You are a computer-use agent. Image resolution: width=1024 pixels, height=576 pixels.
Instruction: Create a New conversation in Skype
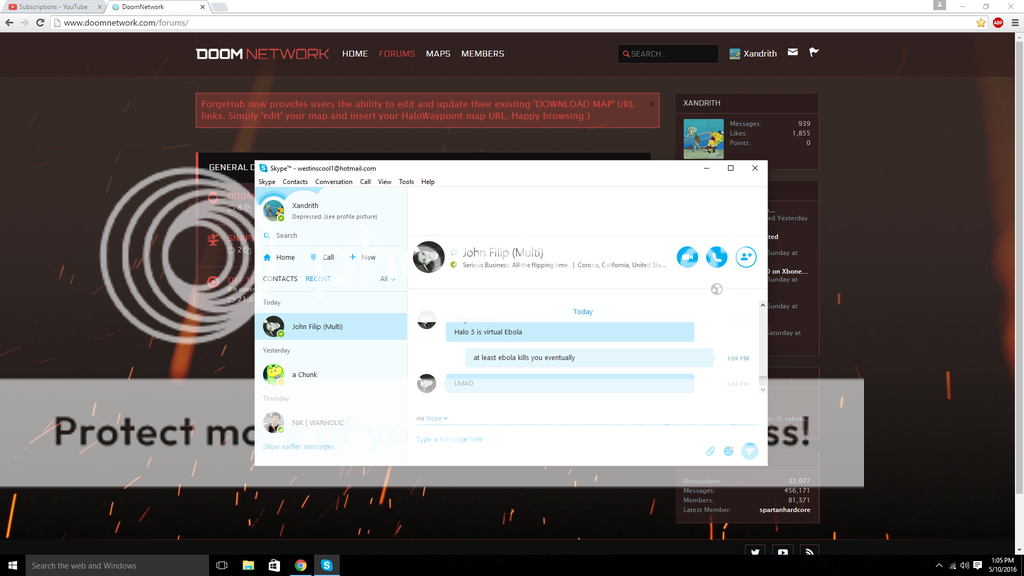[x=362, y=257]
